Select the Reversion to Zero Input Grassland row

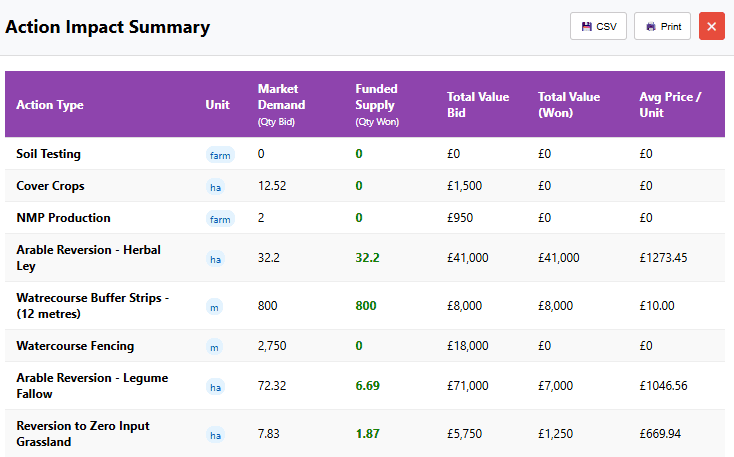(83, 434)
